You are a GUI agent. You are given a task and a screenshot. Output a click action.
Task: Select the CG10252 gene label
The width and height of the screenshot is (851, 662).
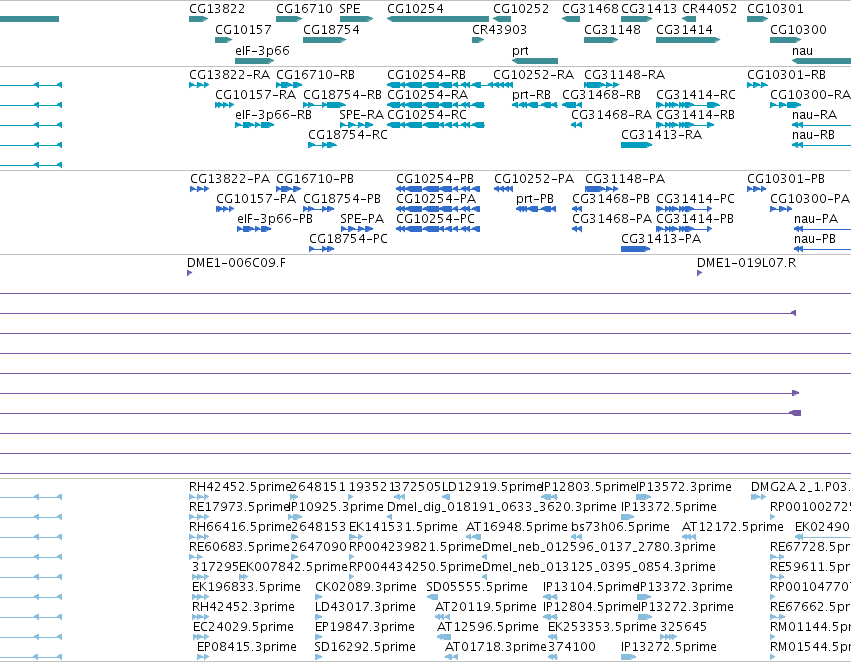[520, 9]
